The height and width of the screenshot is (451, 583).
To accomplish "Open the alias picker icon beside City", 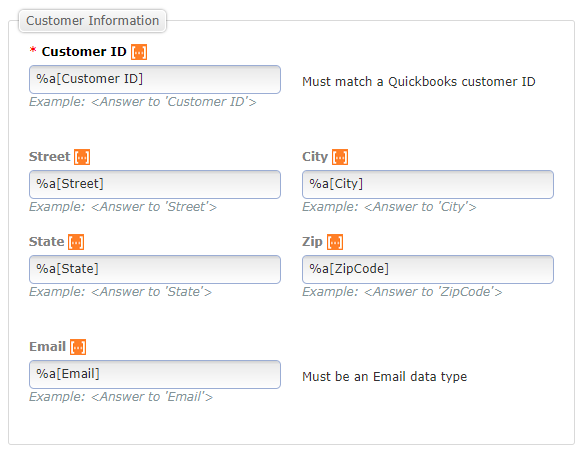I will (340, 157).
